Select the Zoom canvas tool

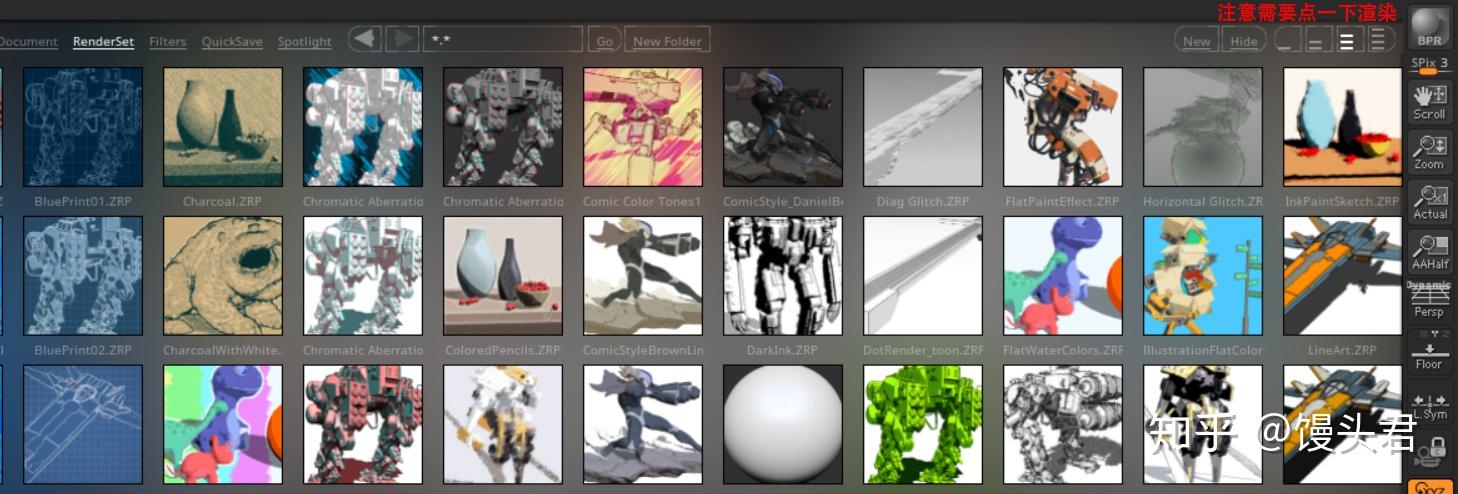pos(1430,152)
